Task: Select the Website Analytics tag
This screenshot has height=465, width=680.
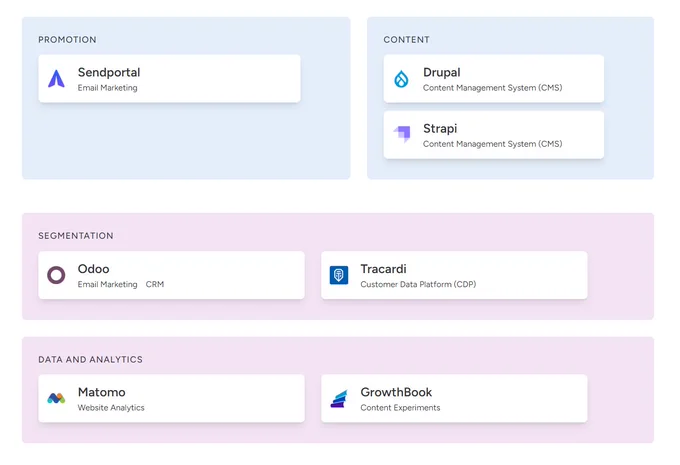Action: [x=111, y=408]
